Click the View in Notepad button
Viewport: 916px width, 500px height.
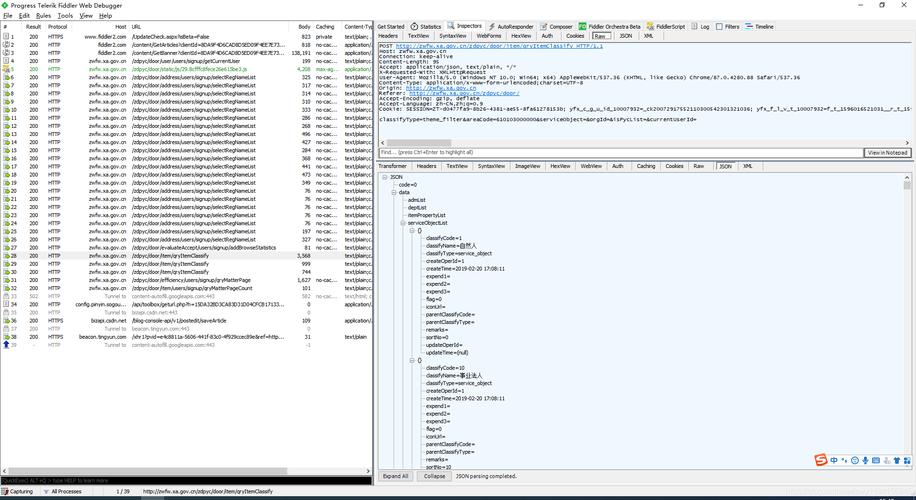887,153
